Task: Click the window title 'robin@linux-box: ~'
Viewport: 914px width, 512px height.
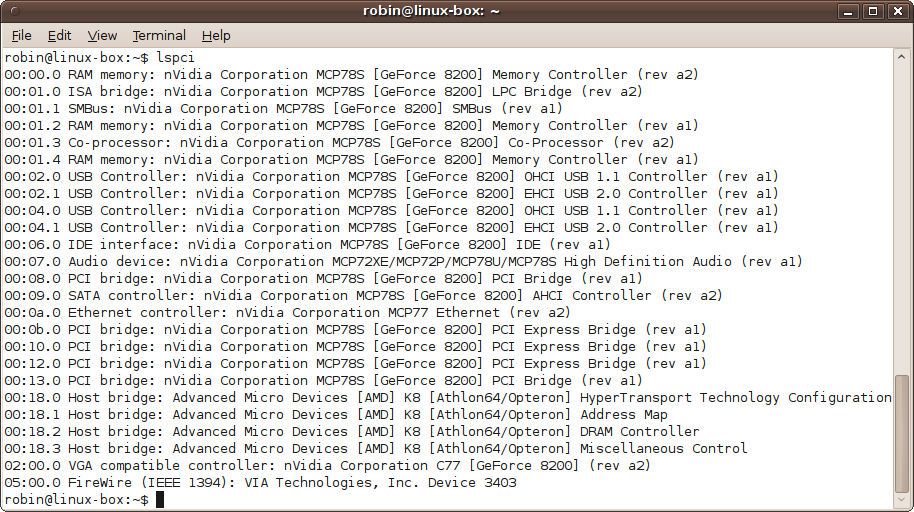Action: tap(431, 11)
